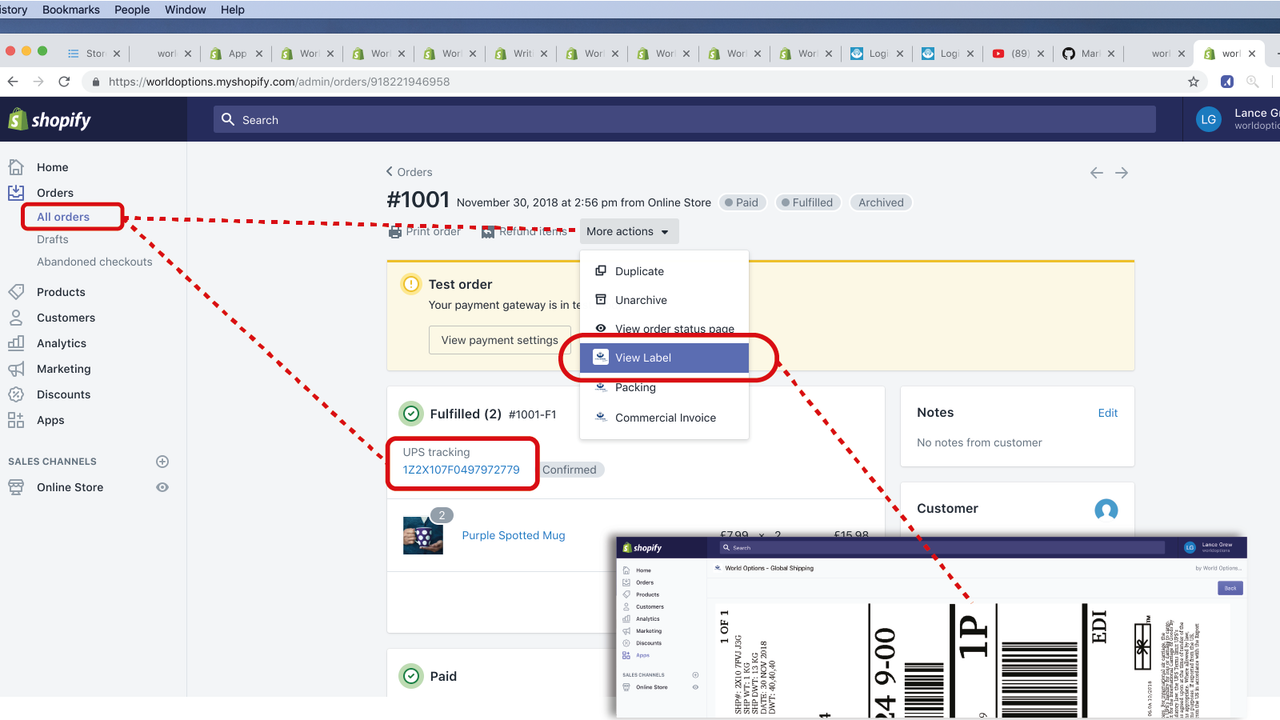
Task: Open Discounts section
Action: [x=63, y=395]
